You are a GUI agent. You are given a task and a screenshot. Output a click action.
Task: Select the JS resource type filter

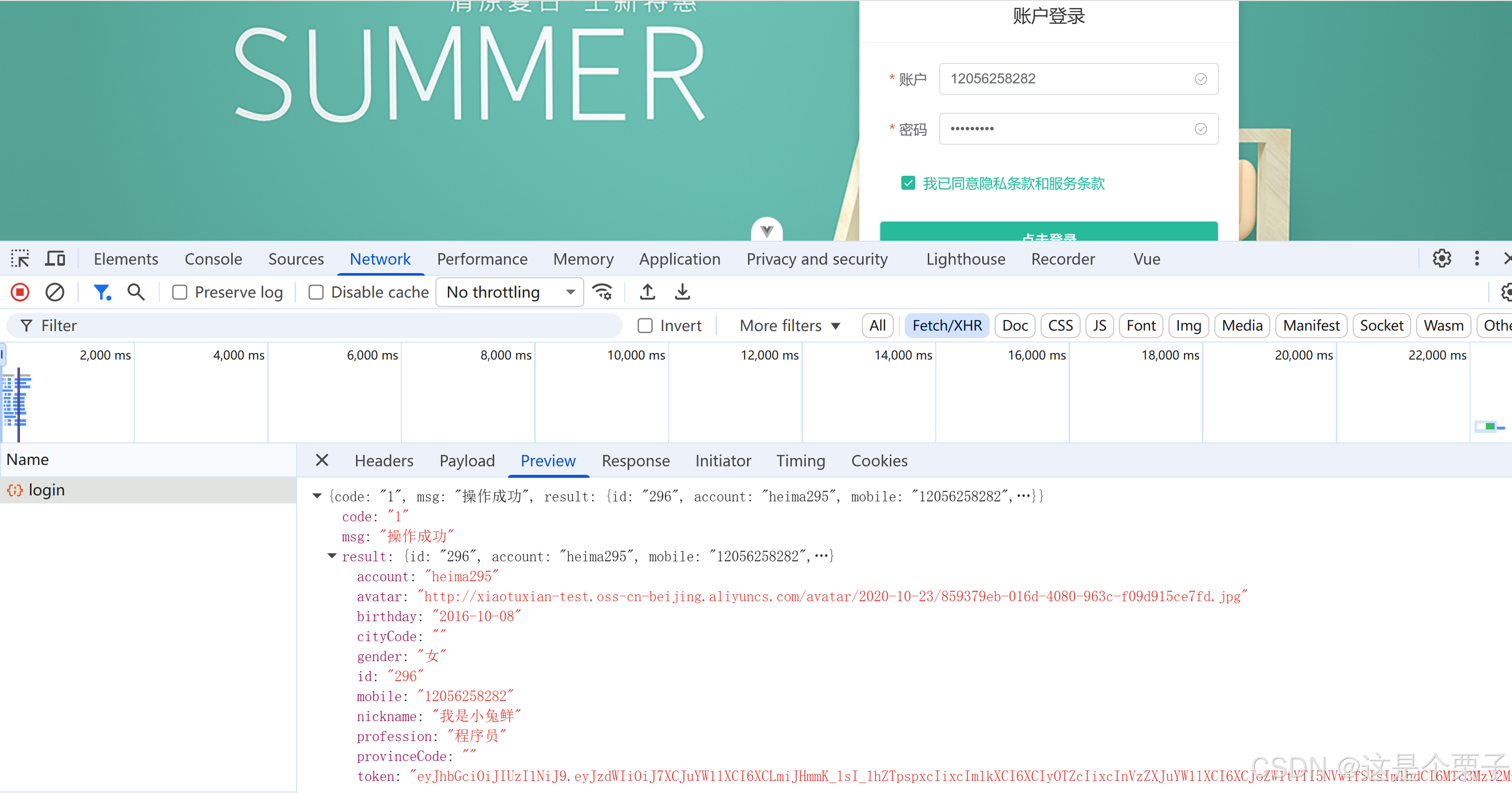(x=1100, y=326)
